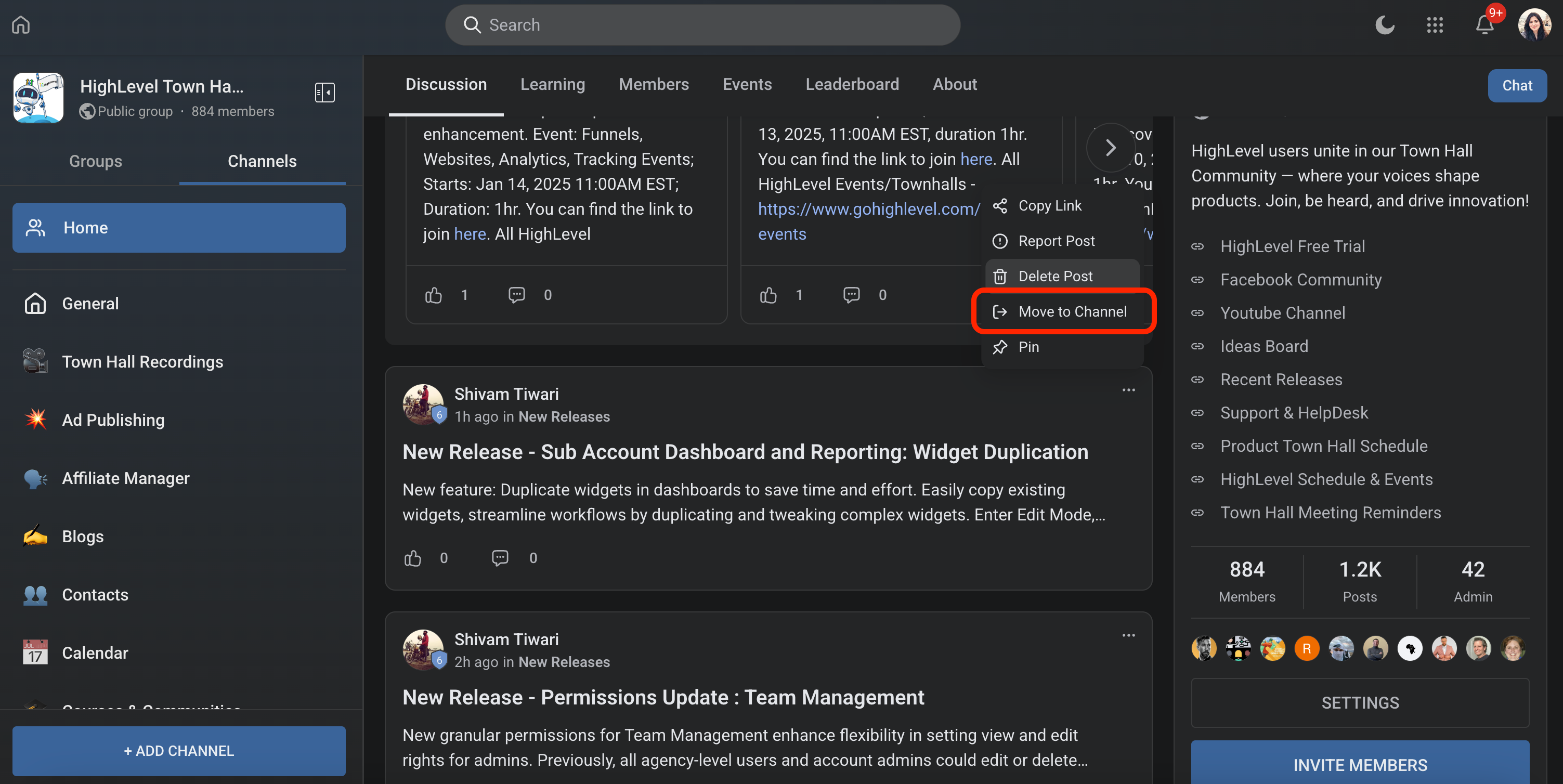Open the Ideas Board link
The image size is (1563, 784).
pos(1264,346)
